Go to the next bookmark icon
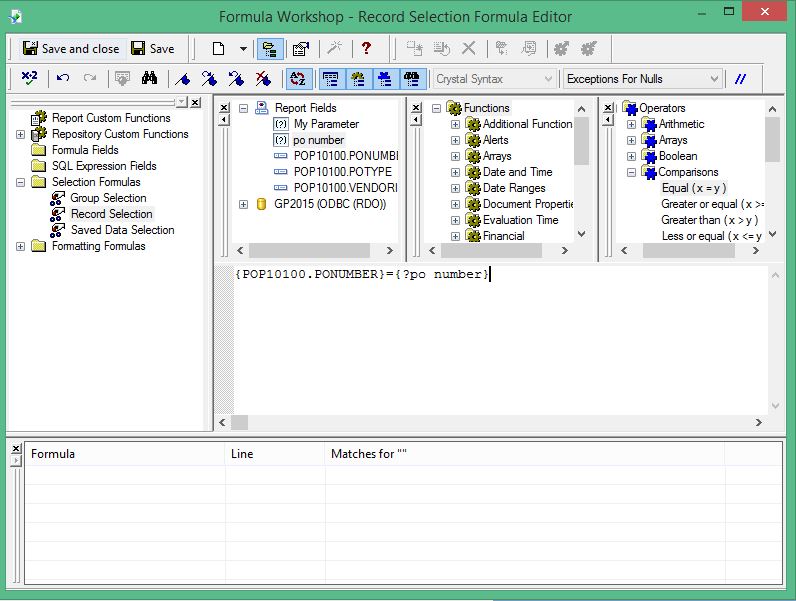The width and height of the screenshot is (796, 601). click(x=209, y=79)
